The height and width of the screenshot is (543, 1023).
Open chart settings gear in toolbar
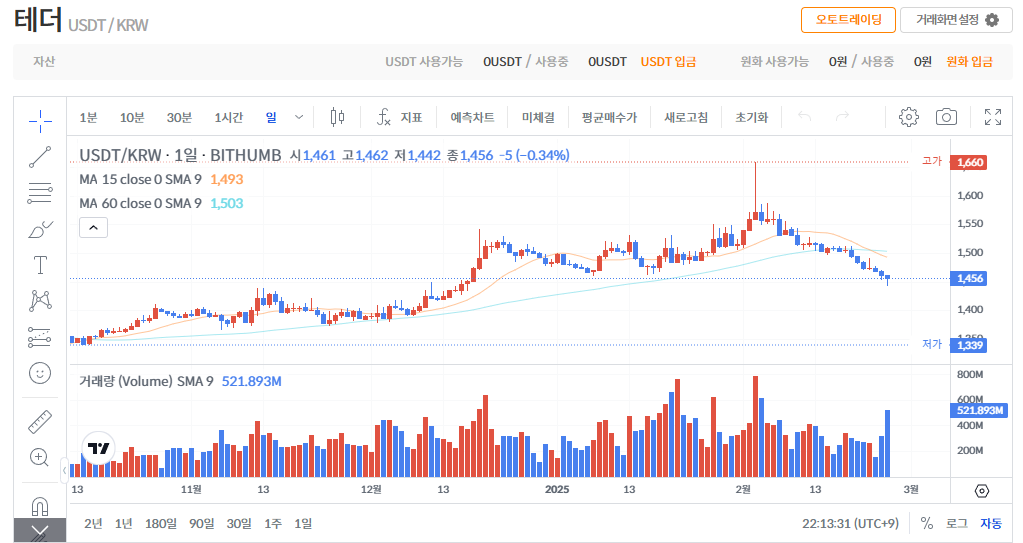(x=908, y=117)
